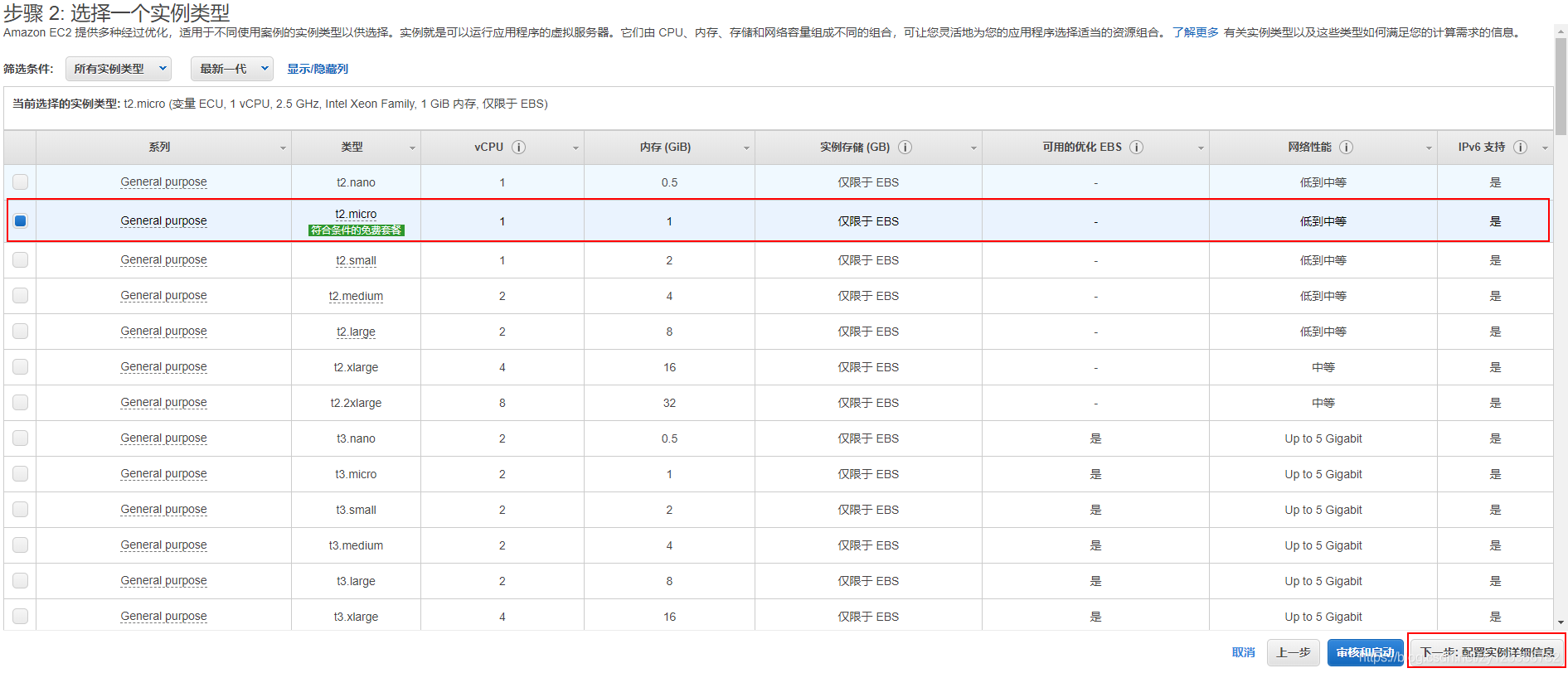Select the t3.xlarge instance checkbox

point(21,616)
